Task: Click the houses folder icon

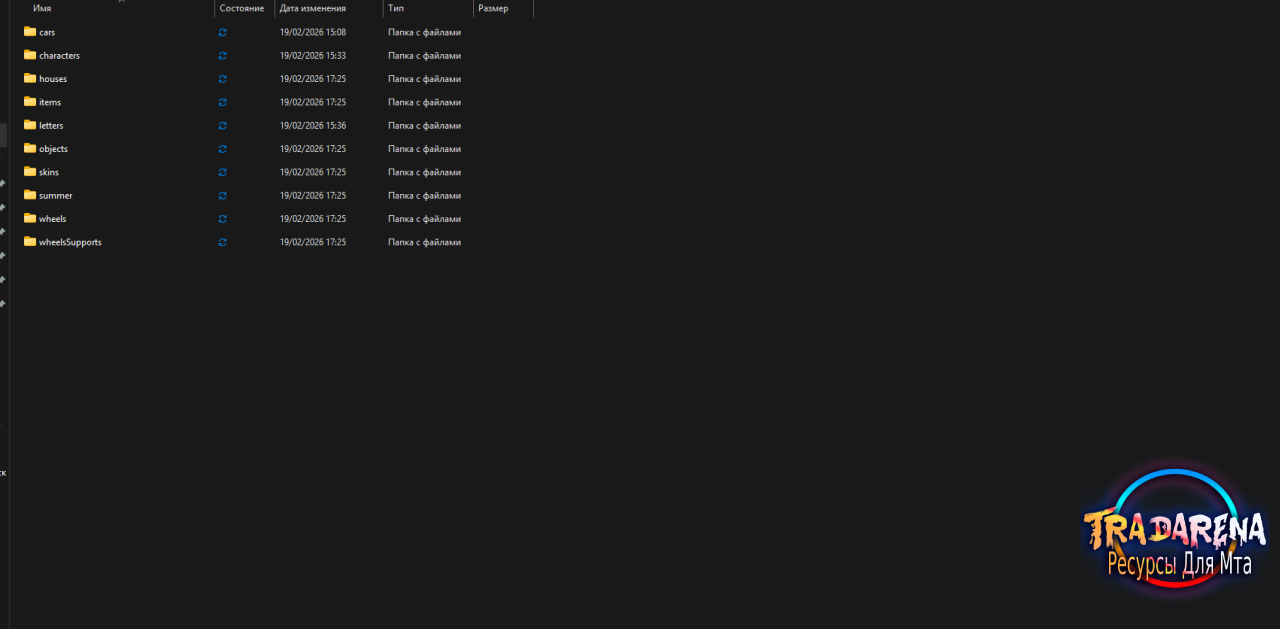Action: tap(30, 78)
